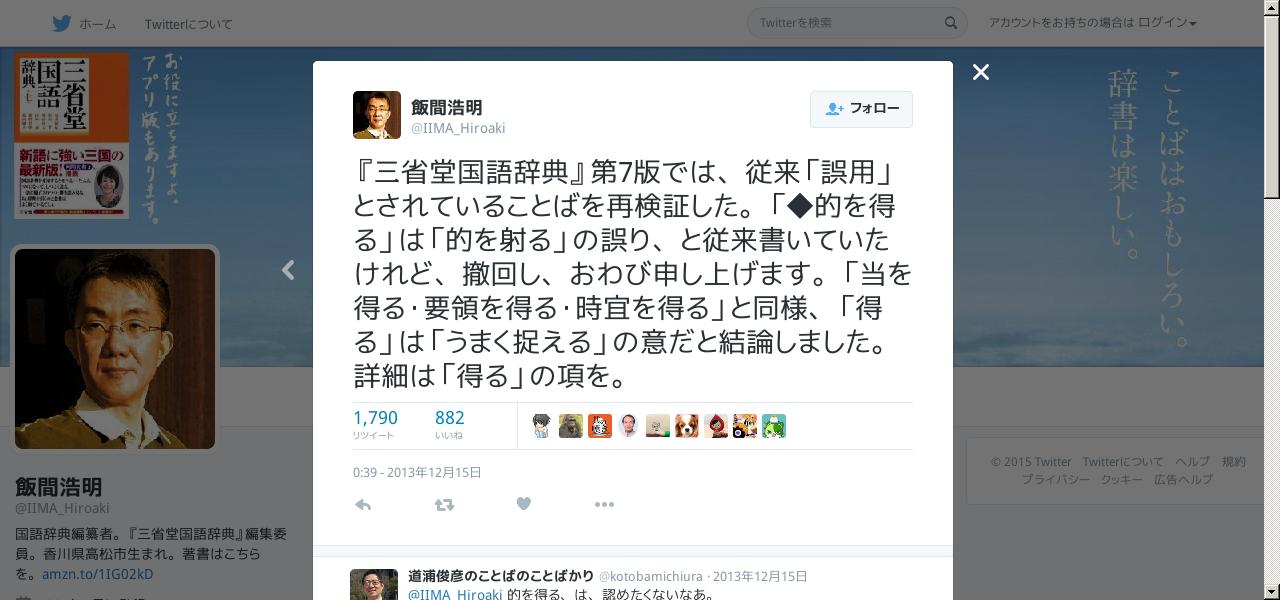Open the amzn.to/1IG02kD link in the bio
Image resolution: width=1280 pixels, height=600 pixels.
98,574
